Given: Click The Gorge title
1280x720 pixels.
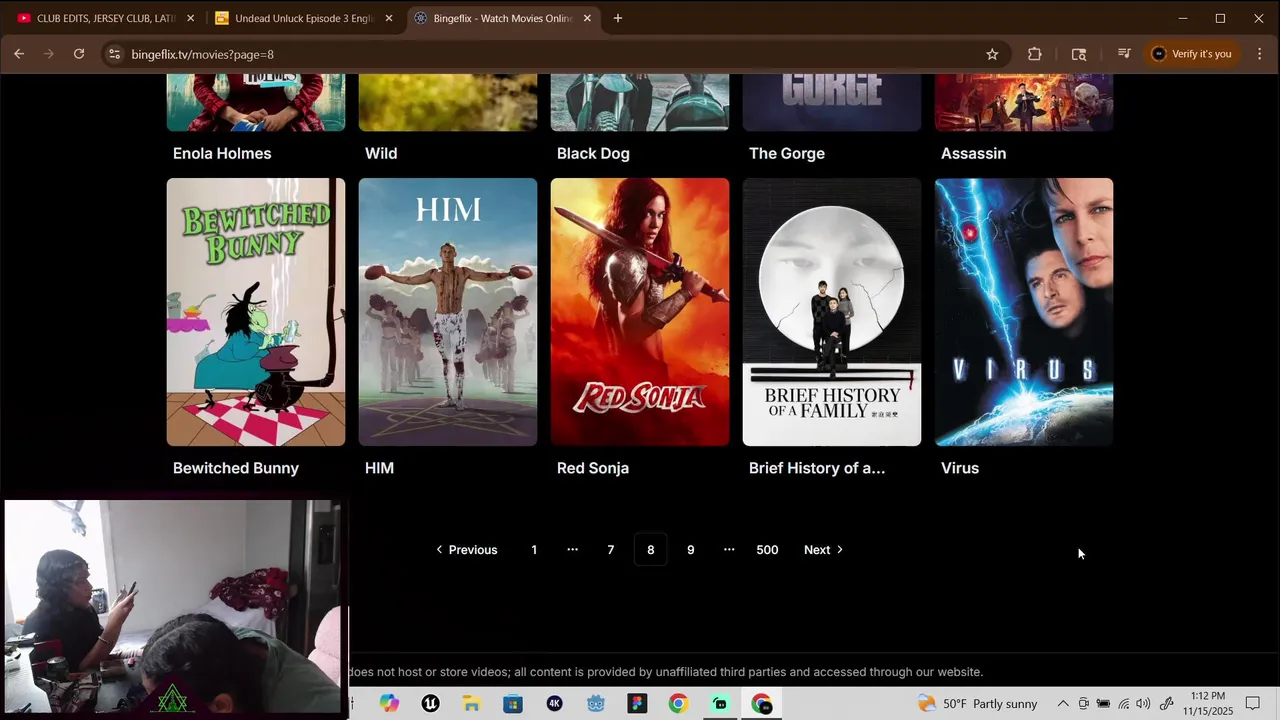Looking at the screenshot, I should click(787, 153).
